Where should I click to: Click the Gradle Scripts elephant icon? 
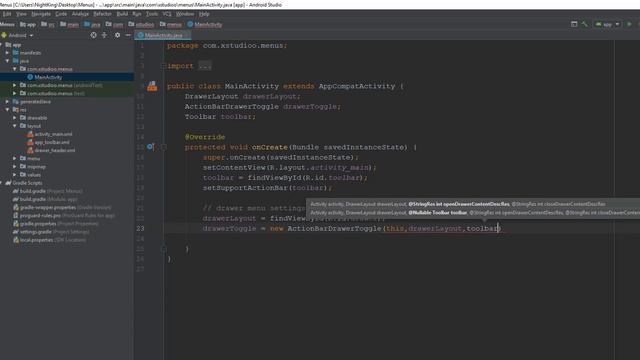8,183
